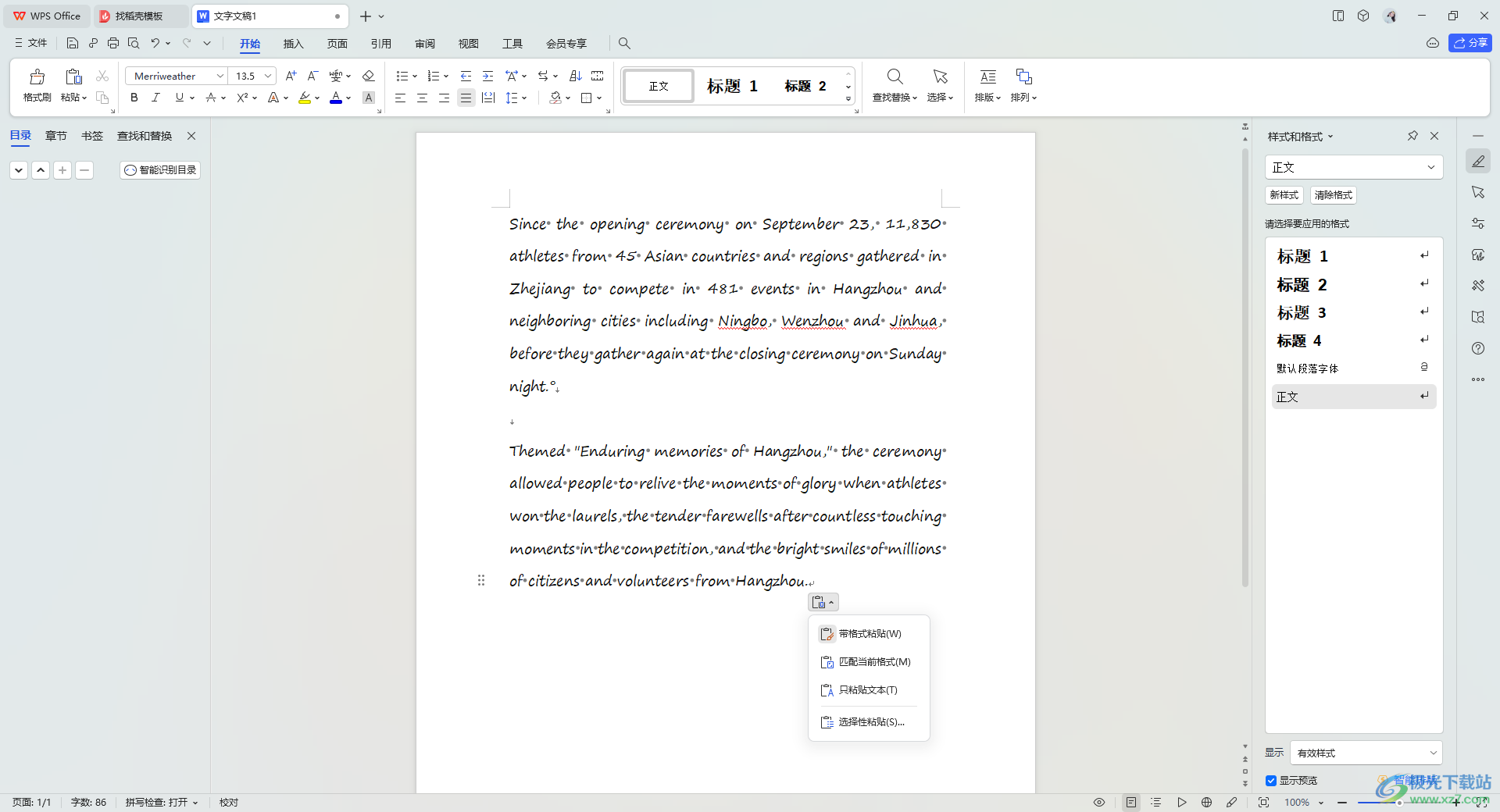Click the help question mark sidebar icon
This screenshot has width=1500, height=812.
click(x=1478, y=348)
